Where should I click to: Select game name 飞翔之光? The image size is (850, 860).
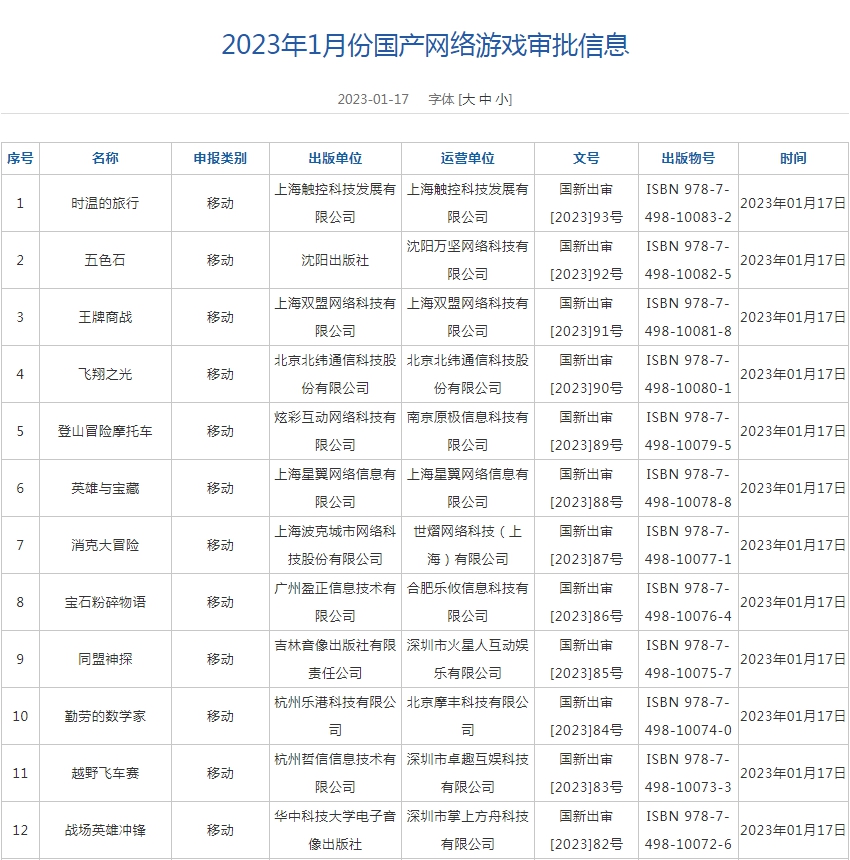point(105,375)
